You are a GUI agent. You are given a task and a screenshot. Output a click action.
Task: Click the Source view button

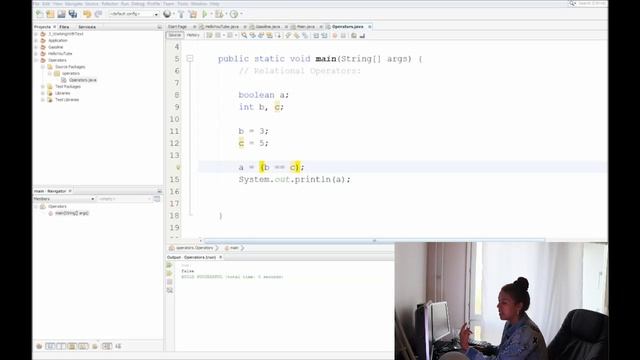pyautogui.click(x=175, y=36)
